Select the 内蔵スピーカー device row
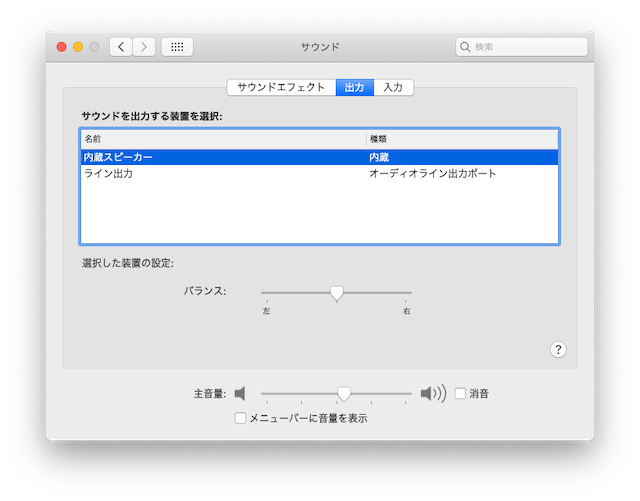Viewport: 640px width, 501px height. pos(320,157)
